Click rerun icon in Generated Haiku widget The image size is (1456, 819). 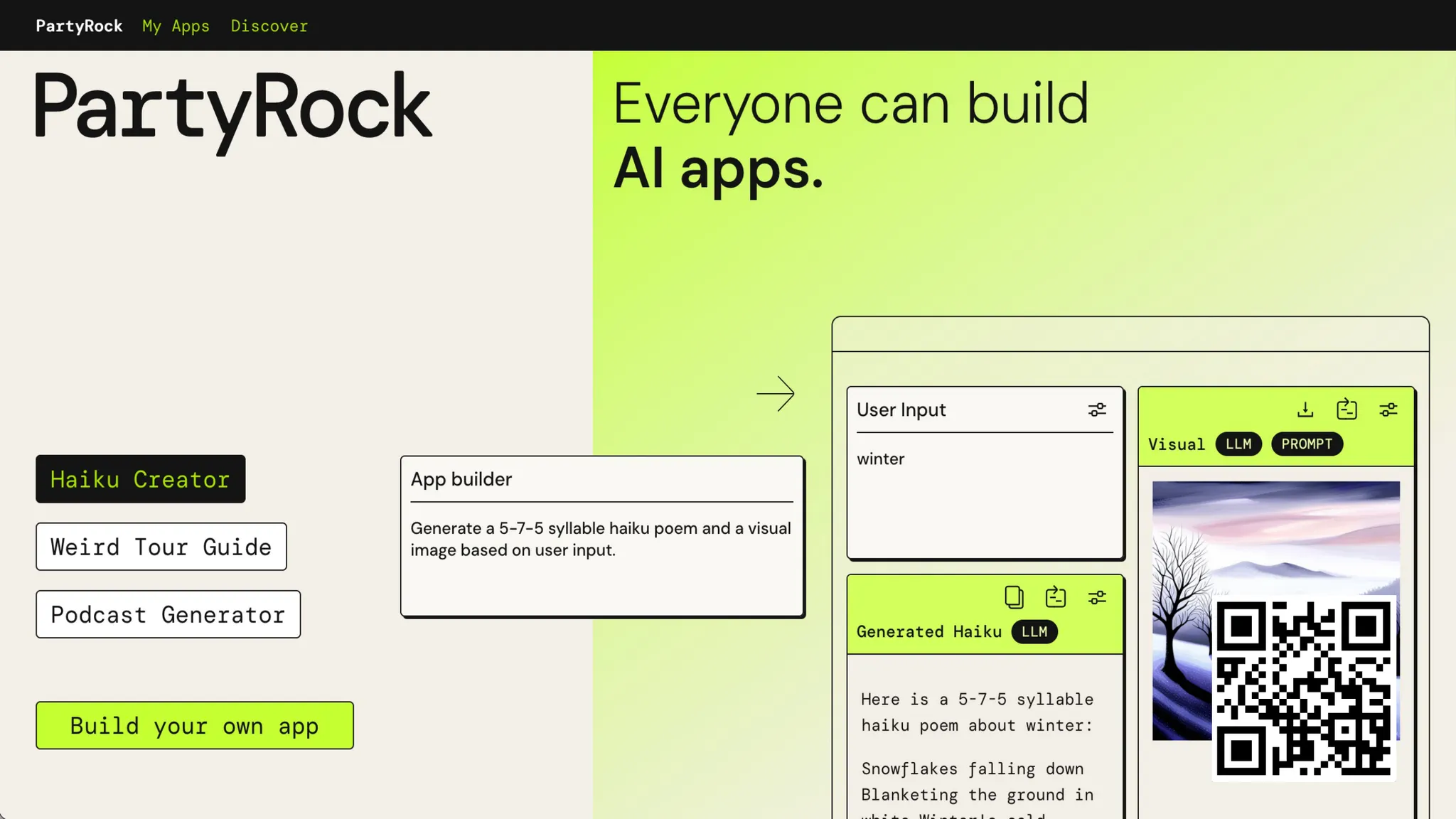pos(1056,597)
